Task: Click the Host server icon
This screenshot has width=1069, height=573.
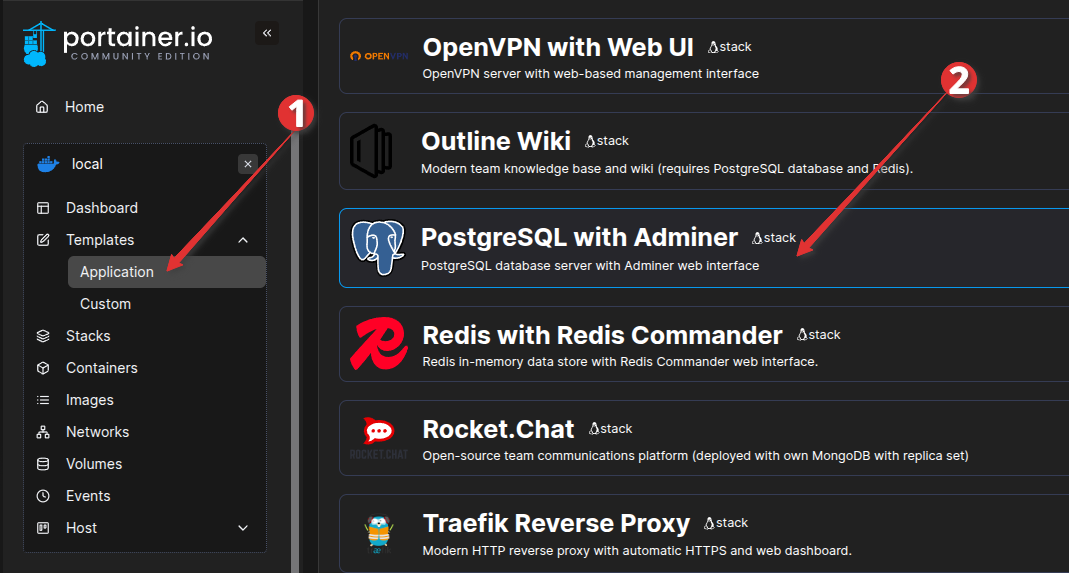Action: click(x=43, y=529)
